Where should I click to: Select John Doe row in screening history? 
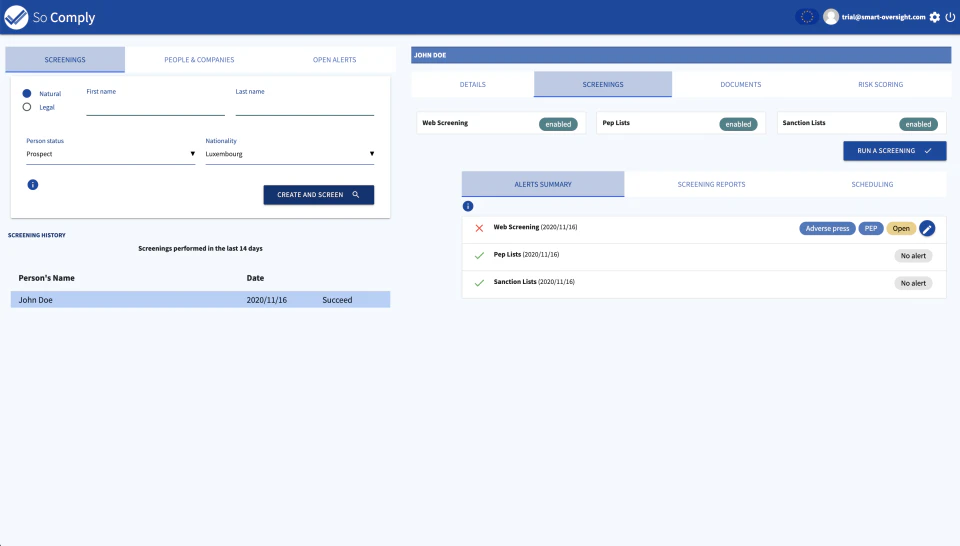pos(200,300)
